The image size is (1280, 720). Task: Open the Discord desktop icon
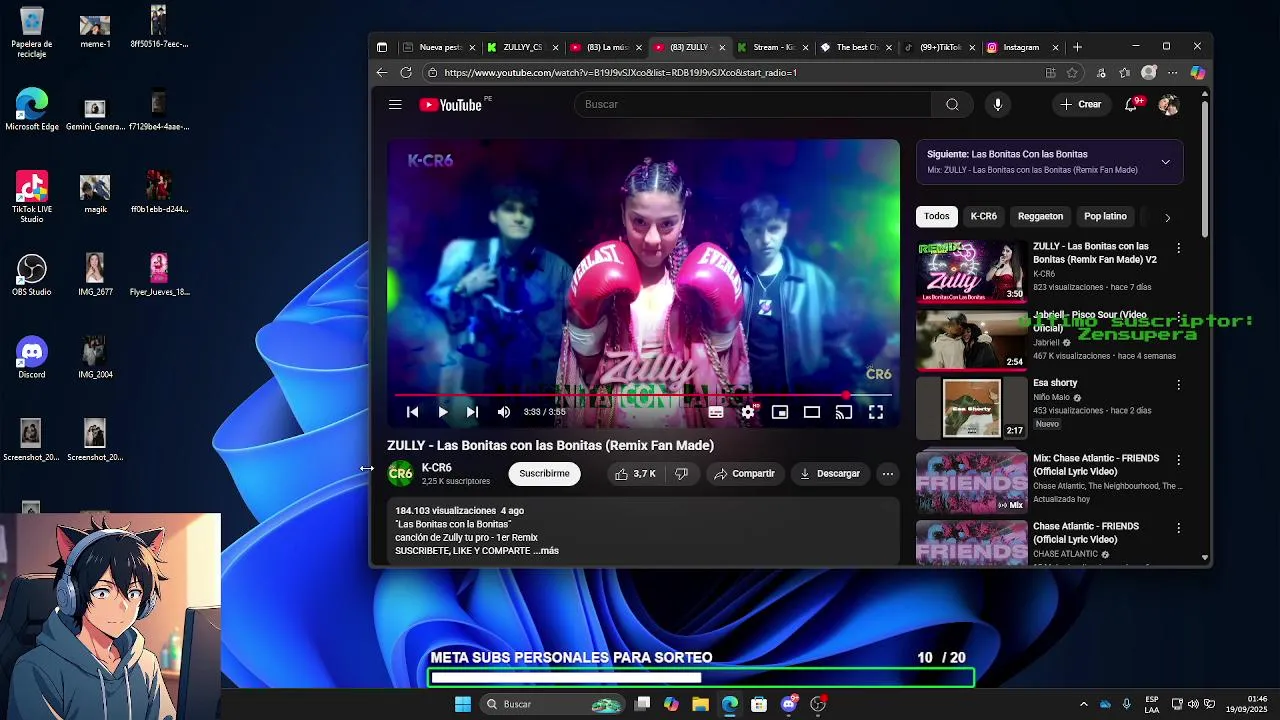click(31, 358)
